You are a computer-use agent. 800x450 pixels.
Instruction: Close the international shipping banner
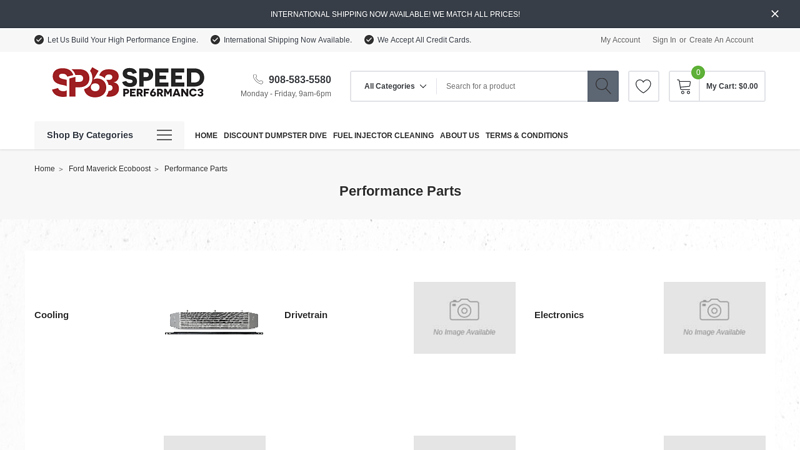(774, 14)
